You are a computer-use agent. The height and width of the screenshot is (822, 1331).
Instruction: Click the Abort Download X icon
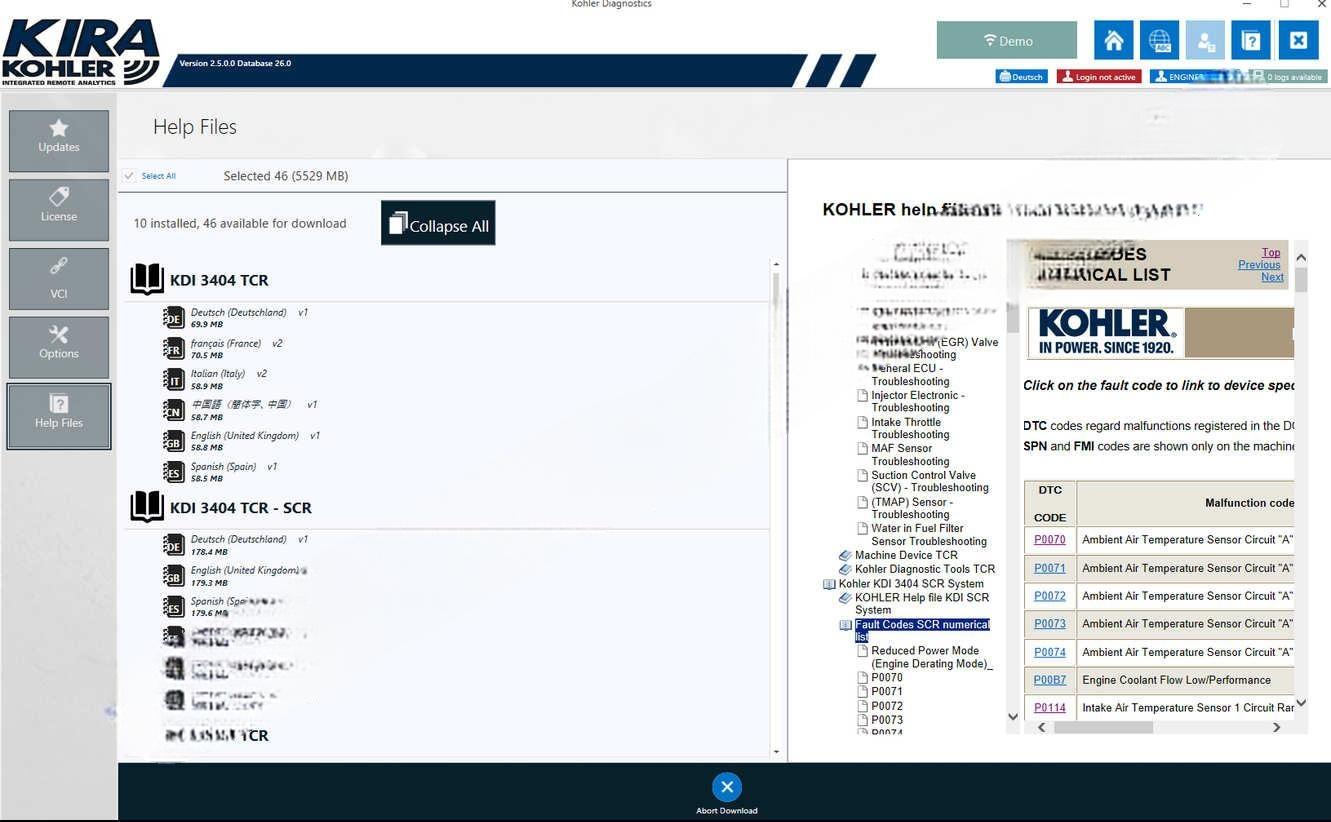(727, 787)
